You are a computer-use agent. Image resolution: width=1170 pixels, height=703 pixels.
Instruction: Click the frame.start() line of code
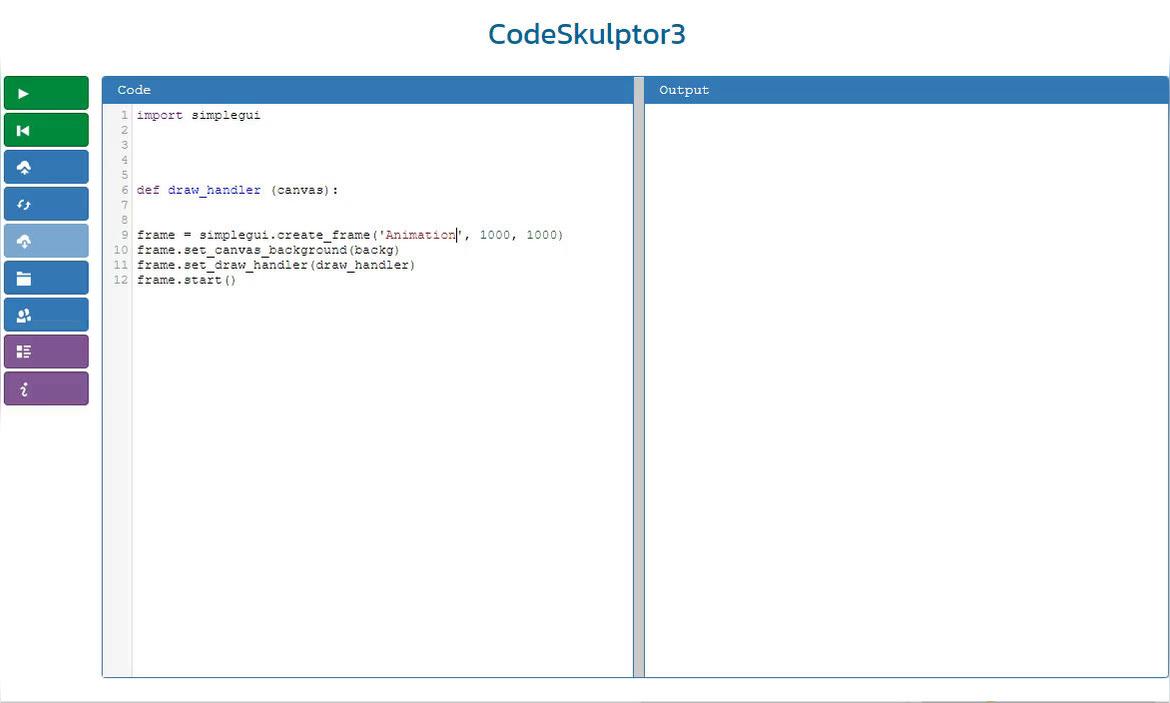186,280
